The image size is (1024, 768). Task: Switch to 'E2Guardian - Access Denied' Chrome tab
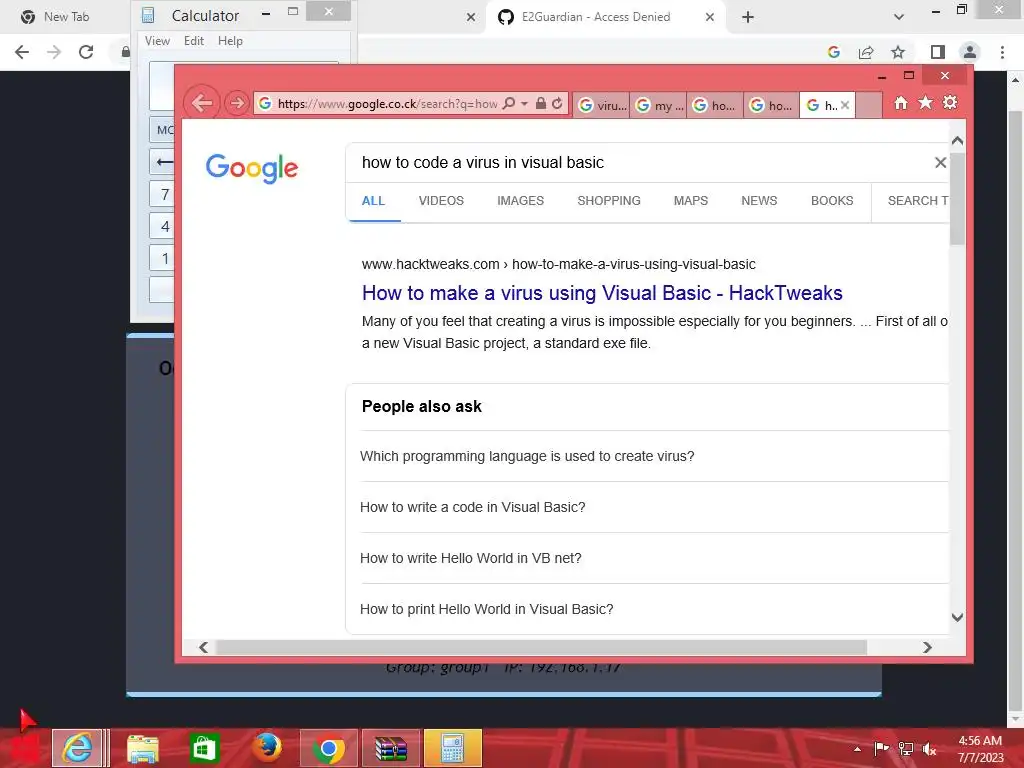[x=594, y=17]
